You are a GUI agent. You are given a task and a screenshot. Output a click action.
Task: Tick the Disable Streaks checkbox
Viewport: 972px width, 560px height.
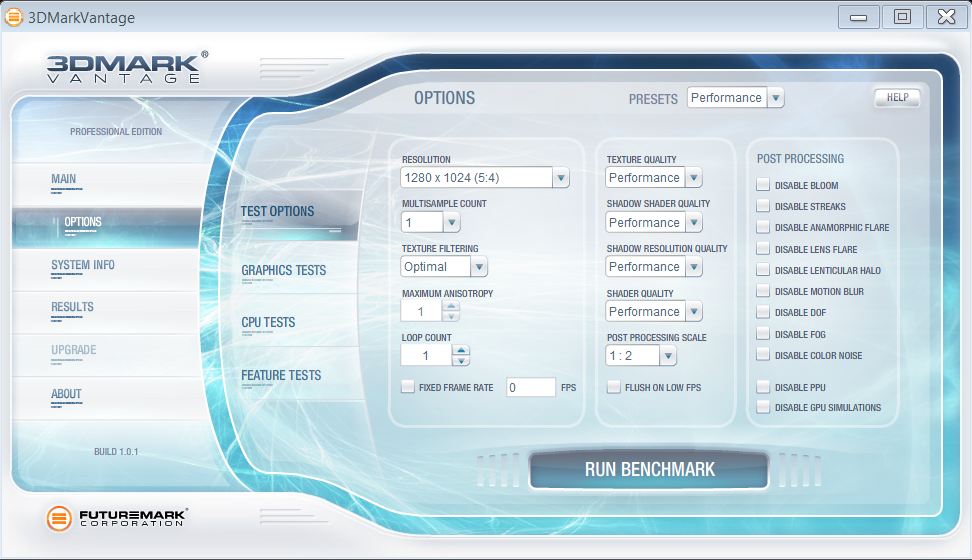763,206
